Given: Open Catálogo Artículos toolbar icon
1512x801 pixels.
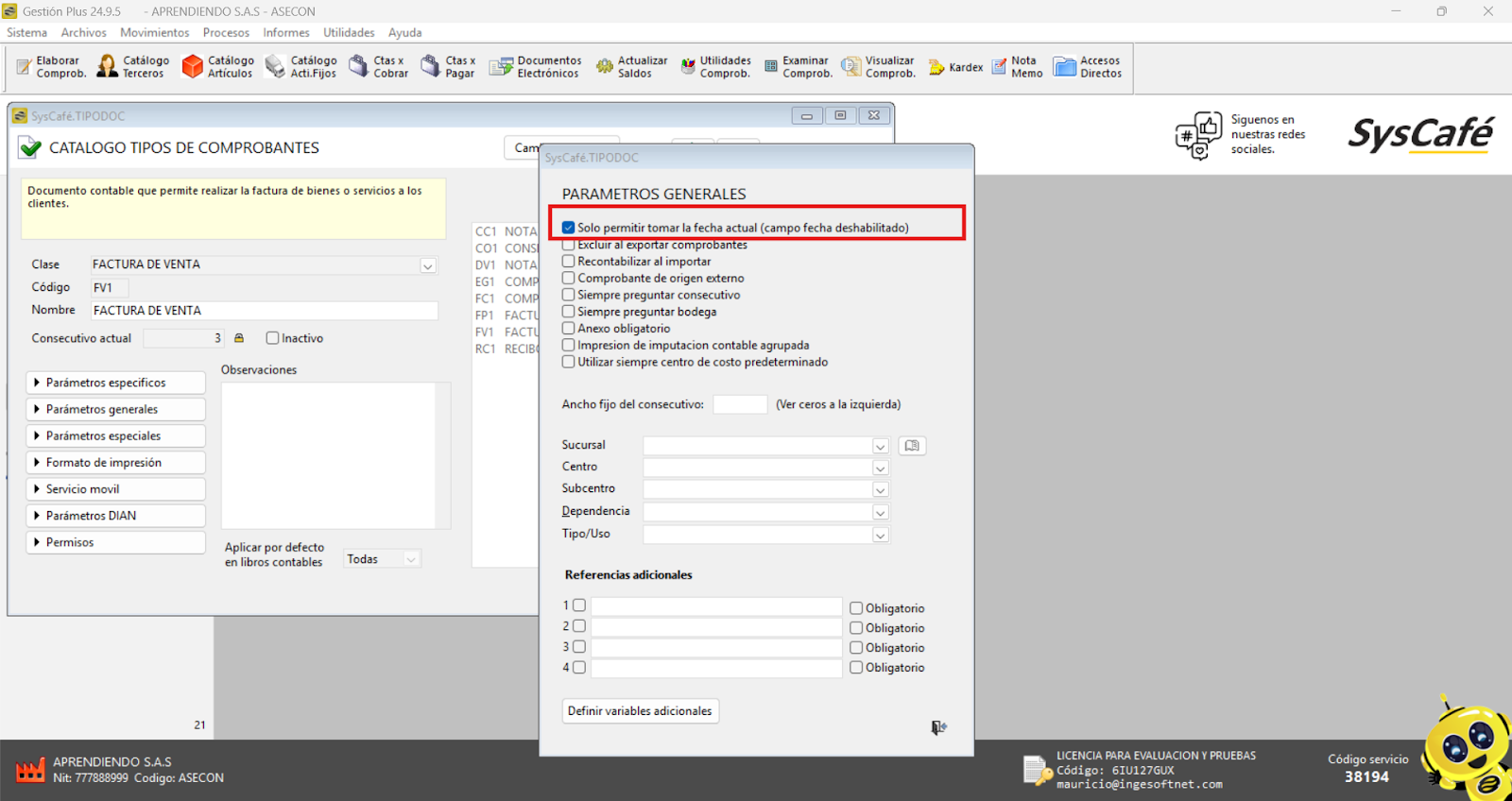Looking at the screenshot, I should 217,67.
